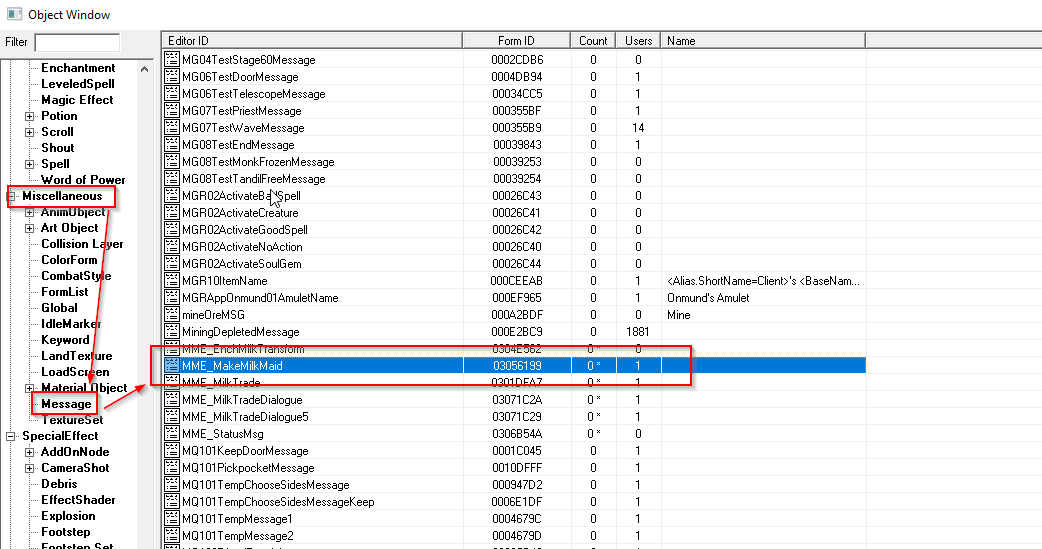
Task: Sort list by Name column
Action: [x=763, y=41]
